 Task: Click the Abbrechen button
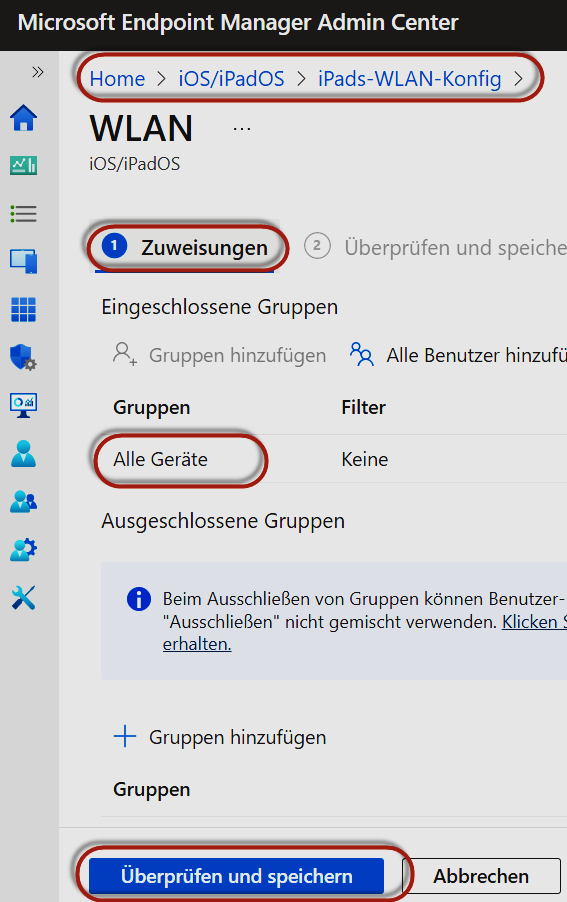(481, 876)
